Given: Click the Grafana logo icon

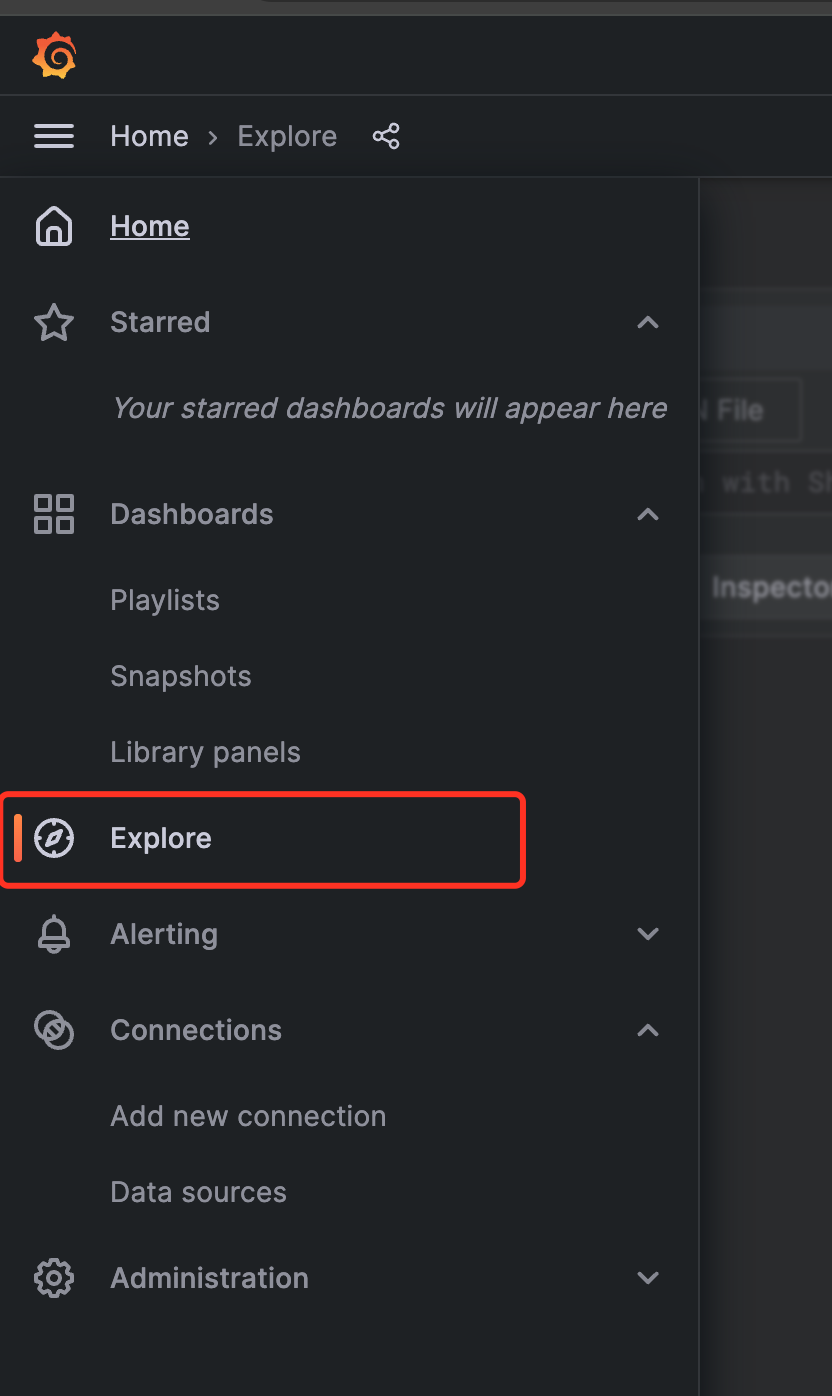Looking at the screenshot, I should click(54, 56).
